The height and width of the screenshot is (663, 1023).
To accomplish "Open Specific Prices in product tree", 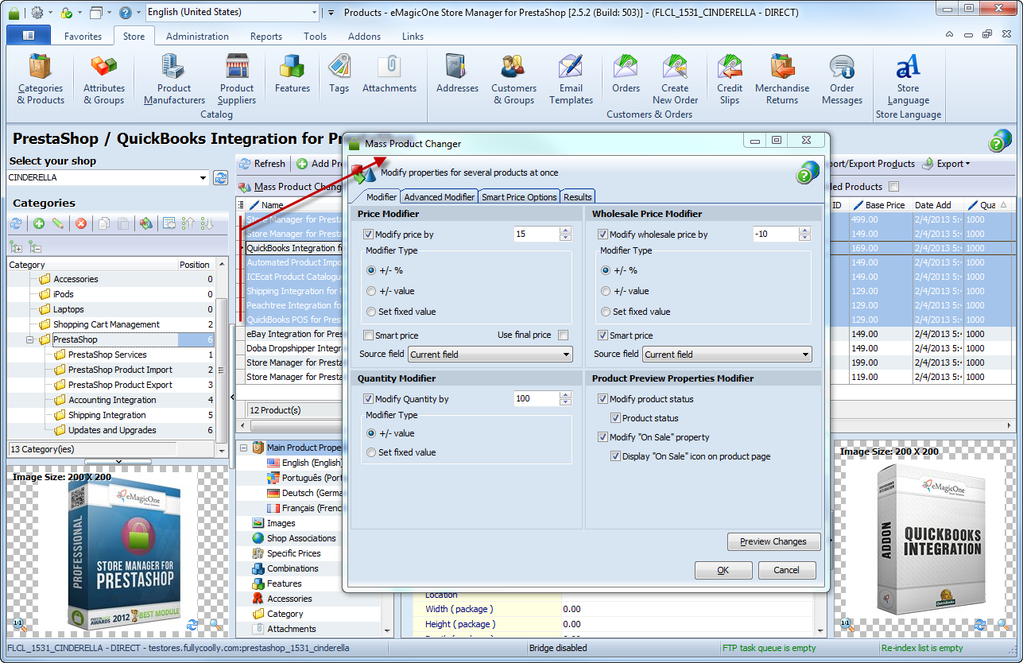I will 294,553.
